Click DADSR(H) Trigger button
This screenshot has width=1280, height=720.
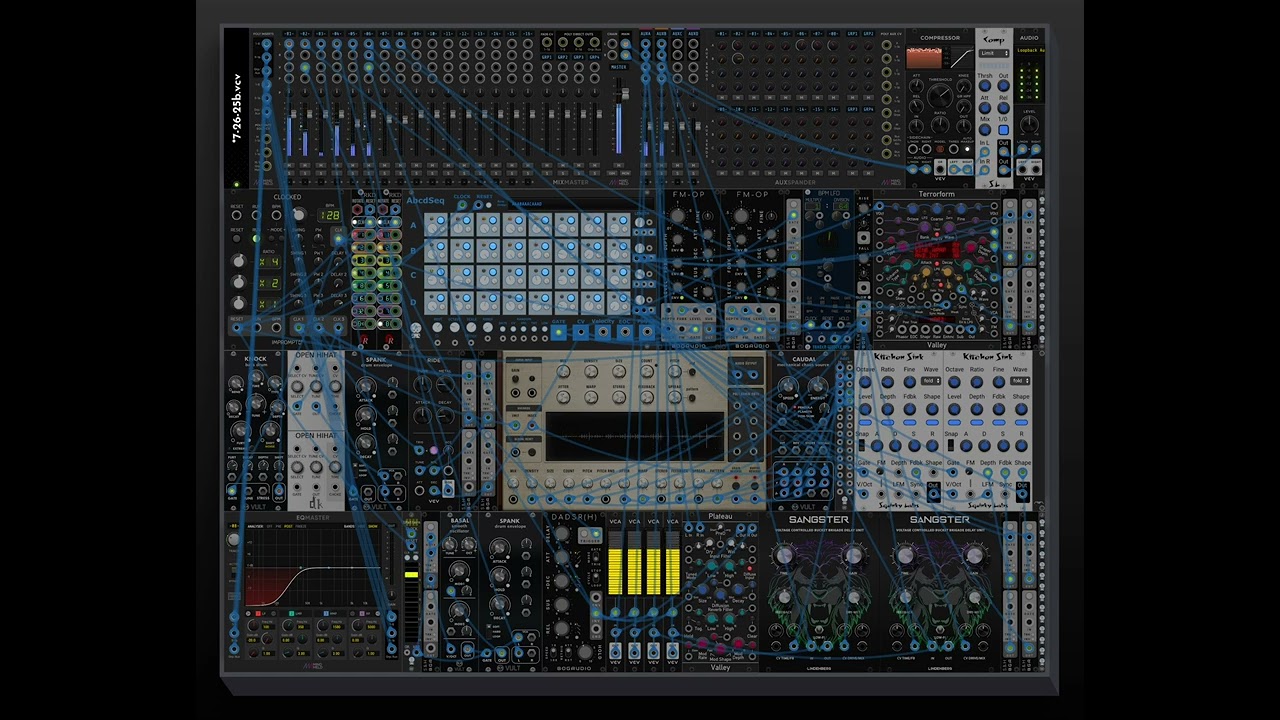[x=584, y=534]
